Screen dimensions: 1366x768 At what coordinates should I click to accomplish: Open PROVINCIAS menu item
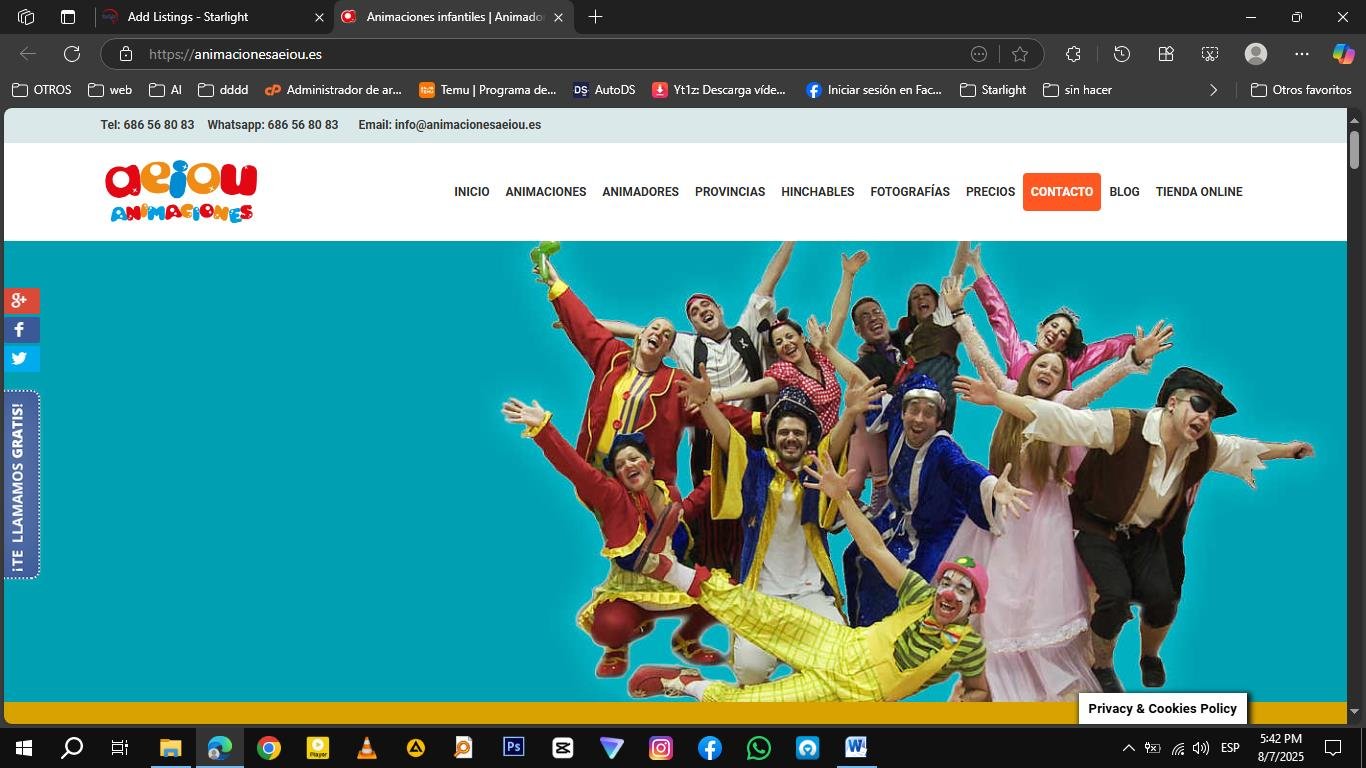(x=730, y=192)
